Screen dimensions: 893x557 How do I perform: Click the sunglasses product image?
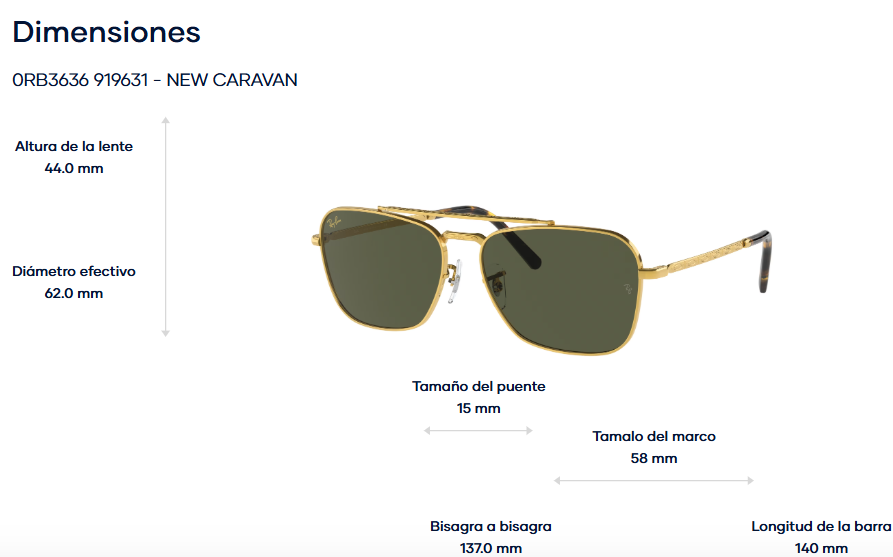(541, 280)
